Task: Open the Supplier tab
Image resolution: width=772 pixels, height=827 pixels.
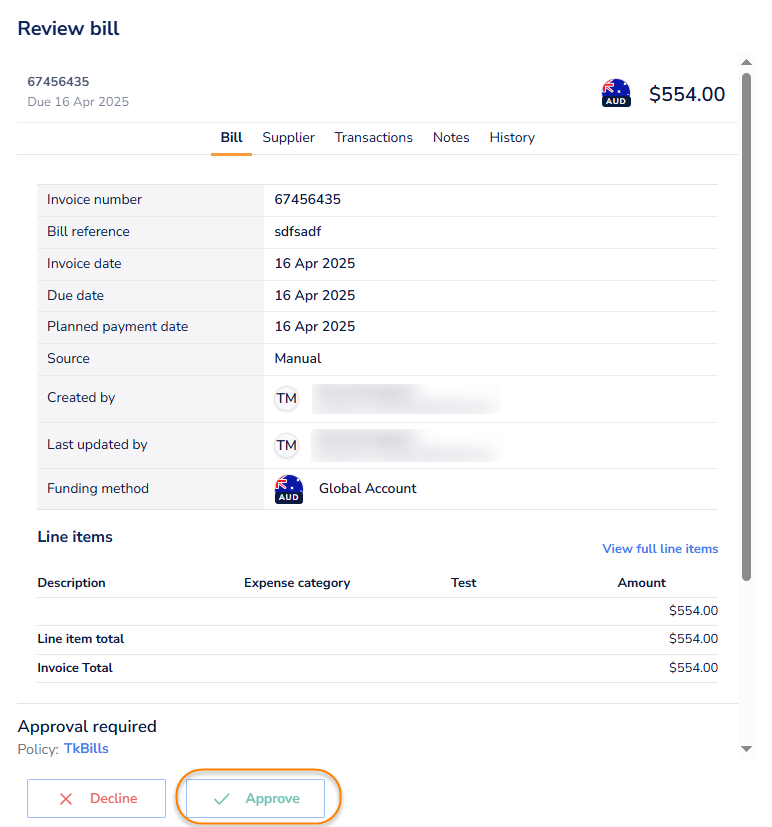Action: click(288, 138)
